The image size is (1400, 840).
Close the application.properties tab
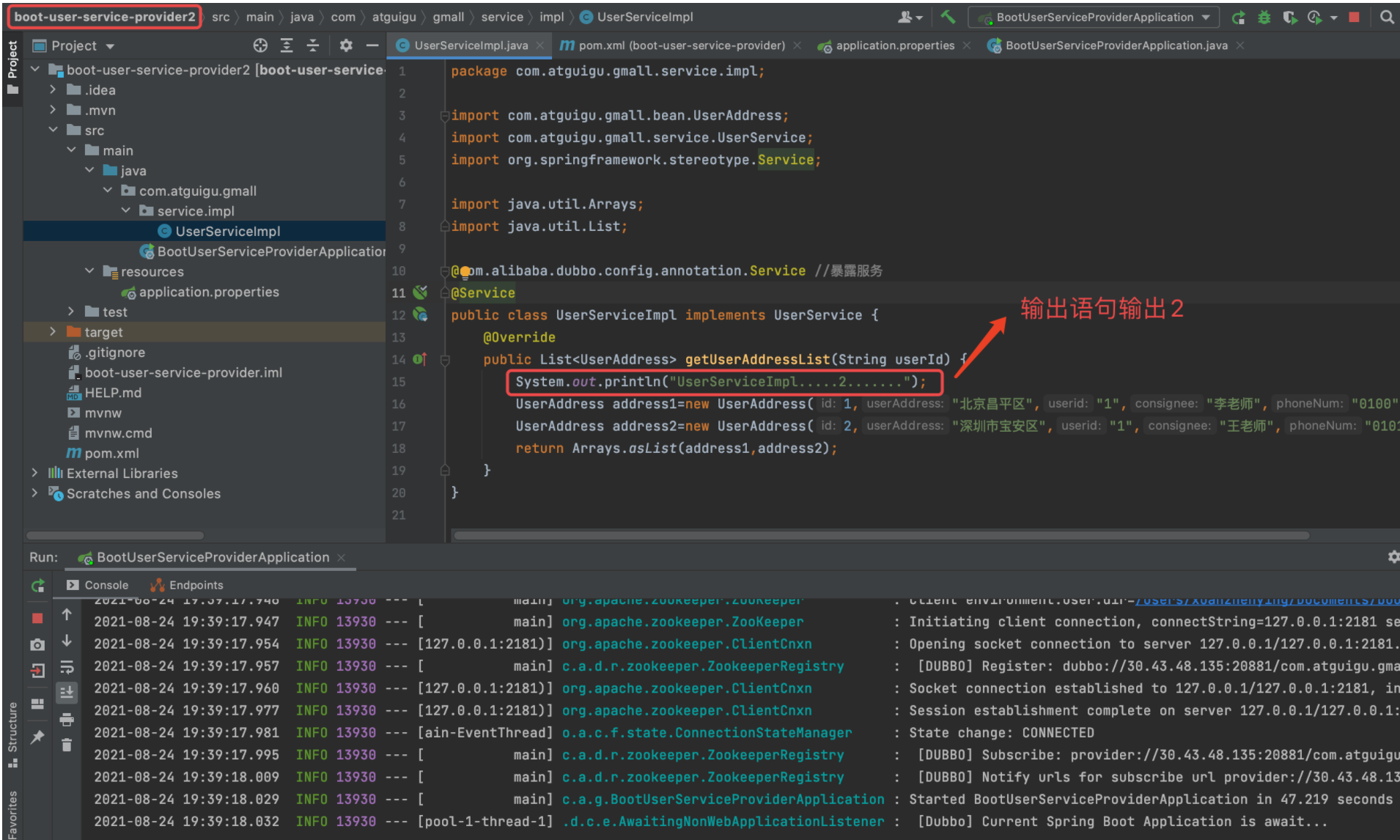tap(967, 45)
